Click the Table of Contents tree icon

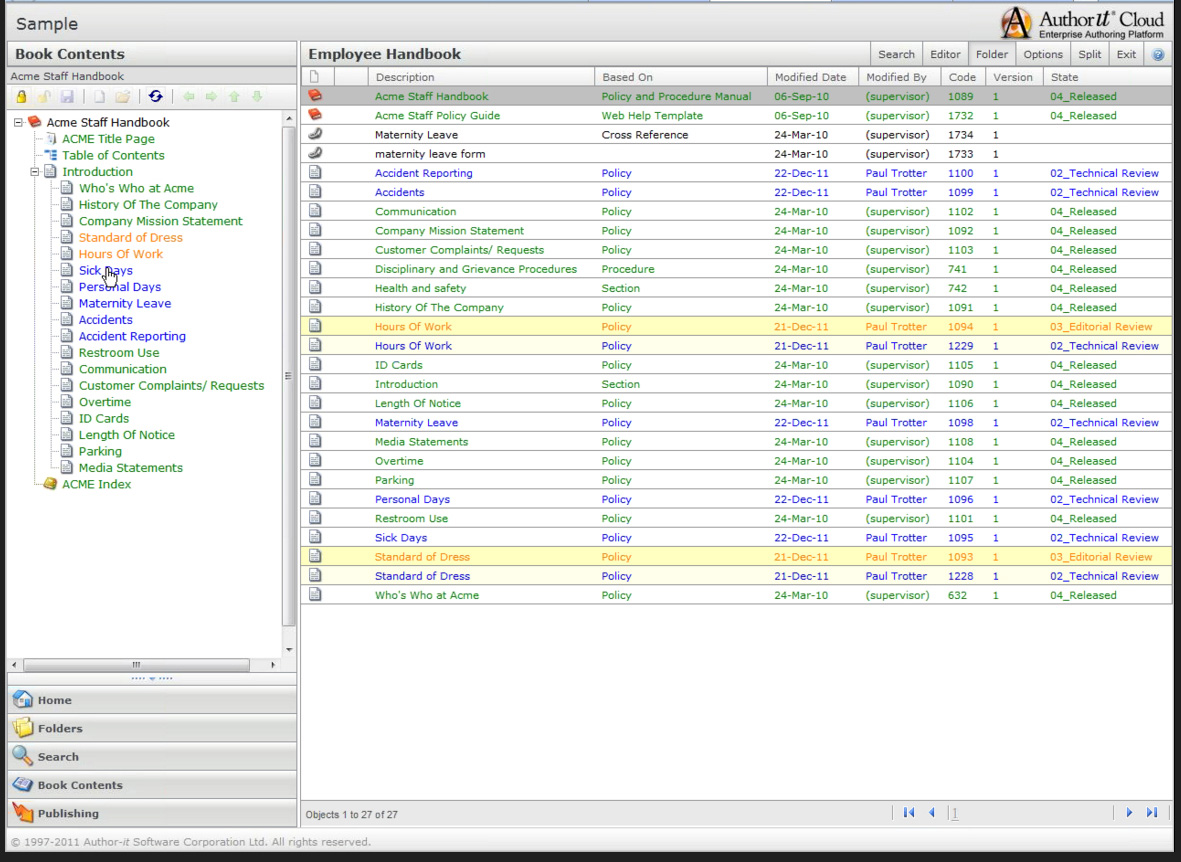[x=50, y=154]
